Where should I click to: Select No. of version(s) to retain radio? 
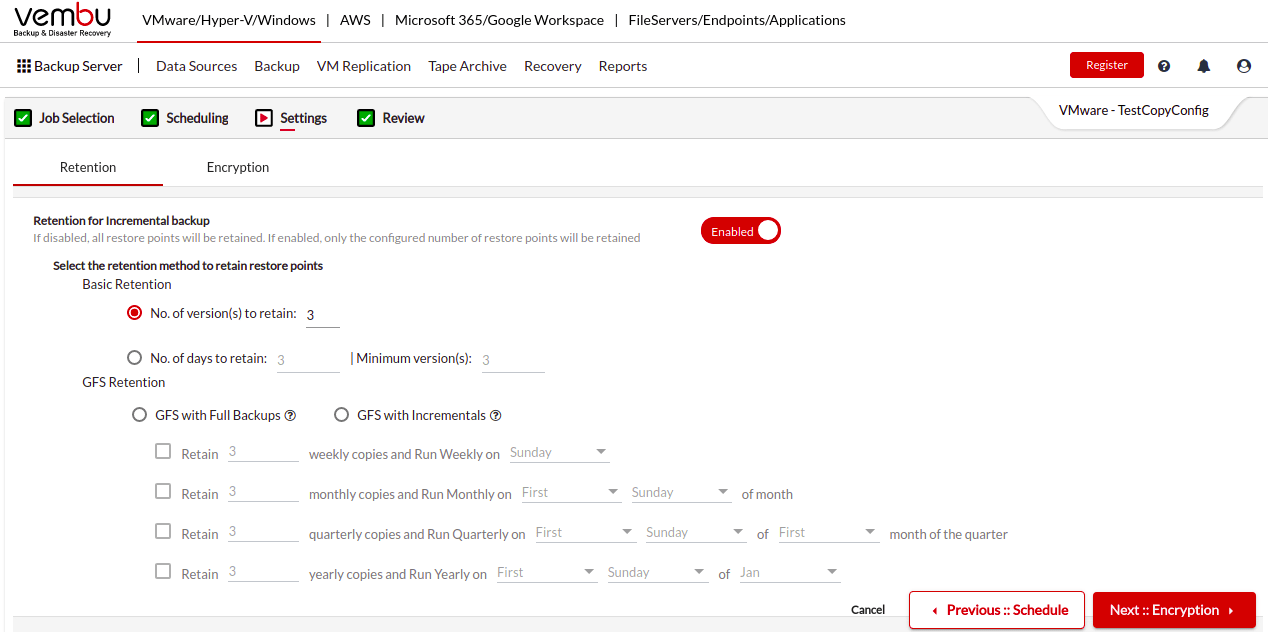tap(135, 313)
